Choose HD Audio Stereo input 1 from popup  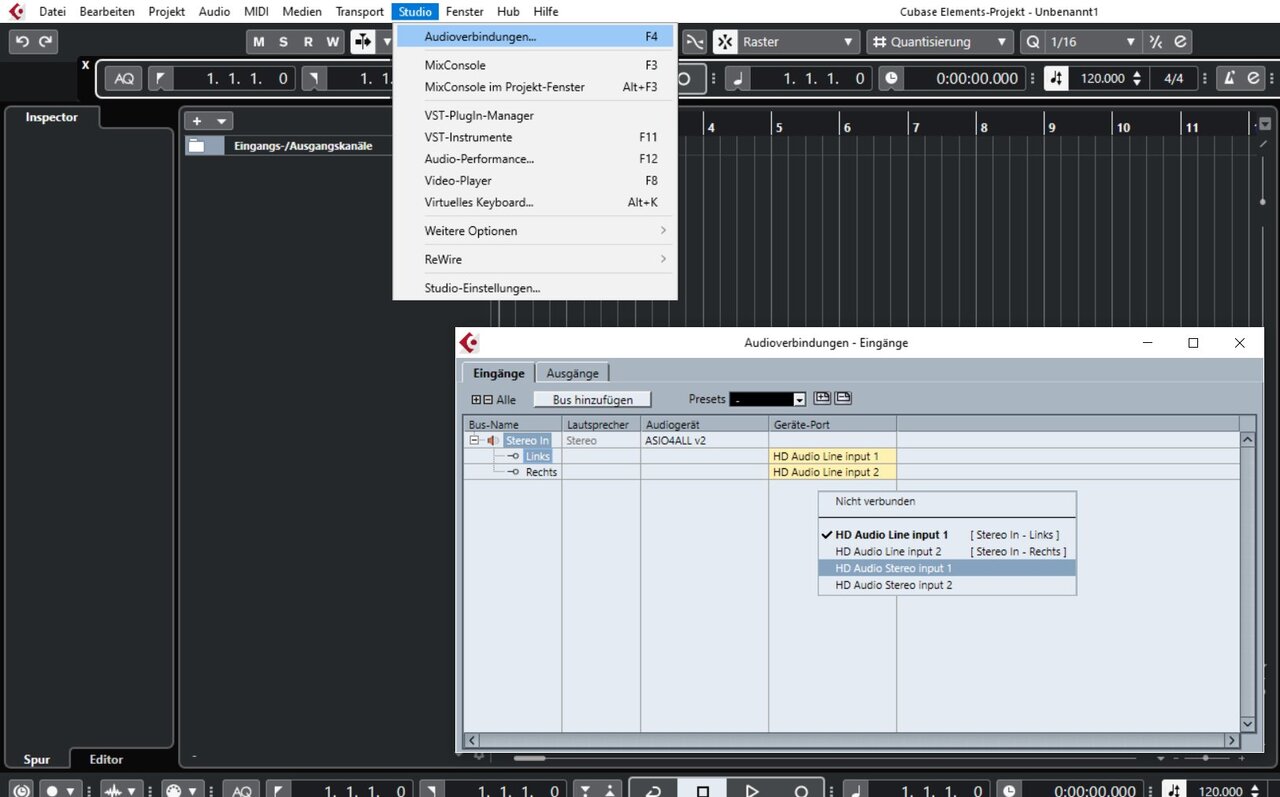(947, 568)
